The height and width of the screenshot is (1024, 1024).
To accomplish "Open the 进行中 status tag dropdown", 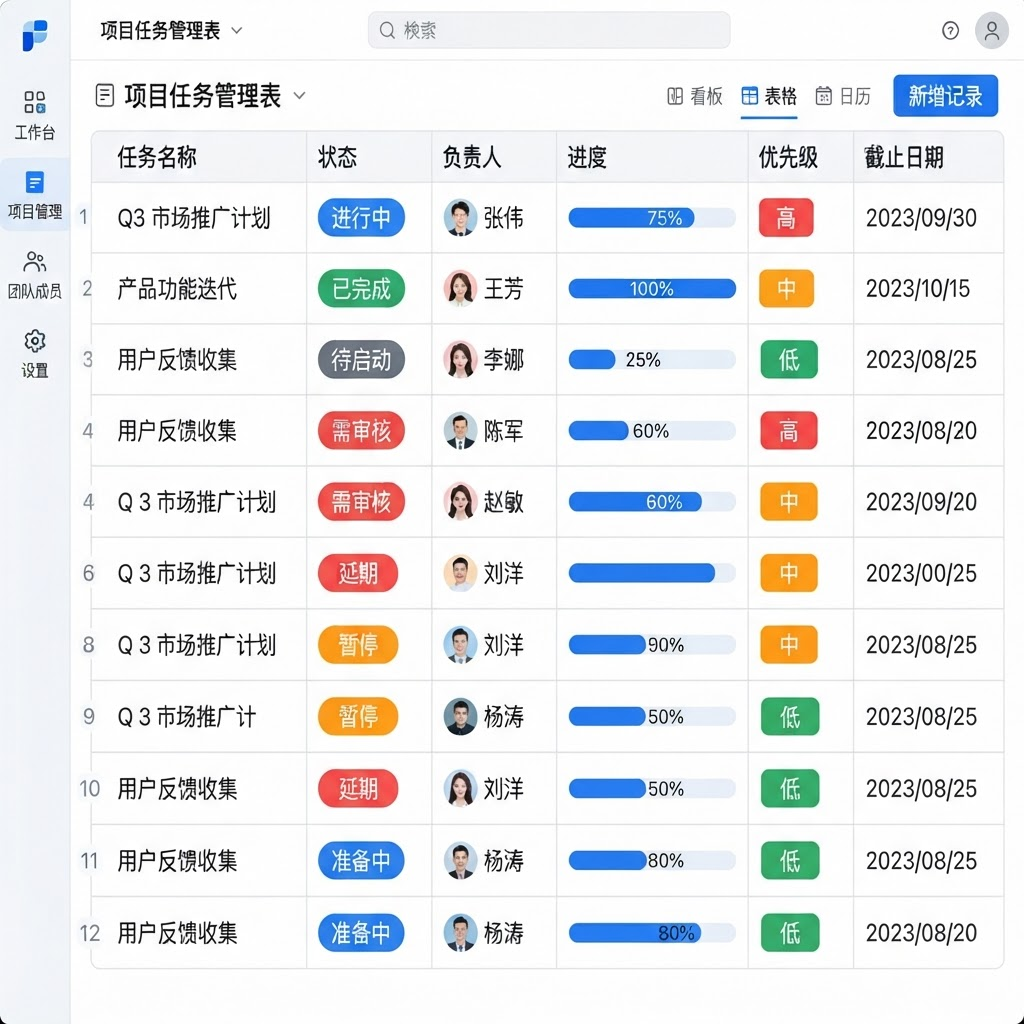I will (x=361, y=217).
